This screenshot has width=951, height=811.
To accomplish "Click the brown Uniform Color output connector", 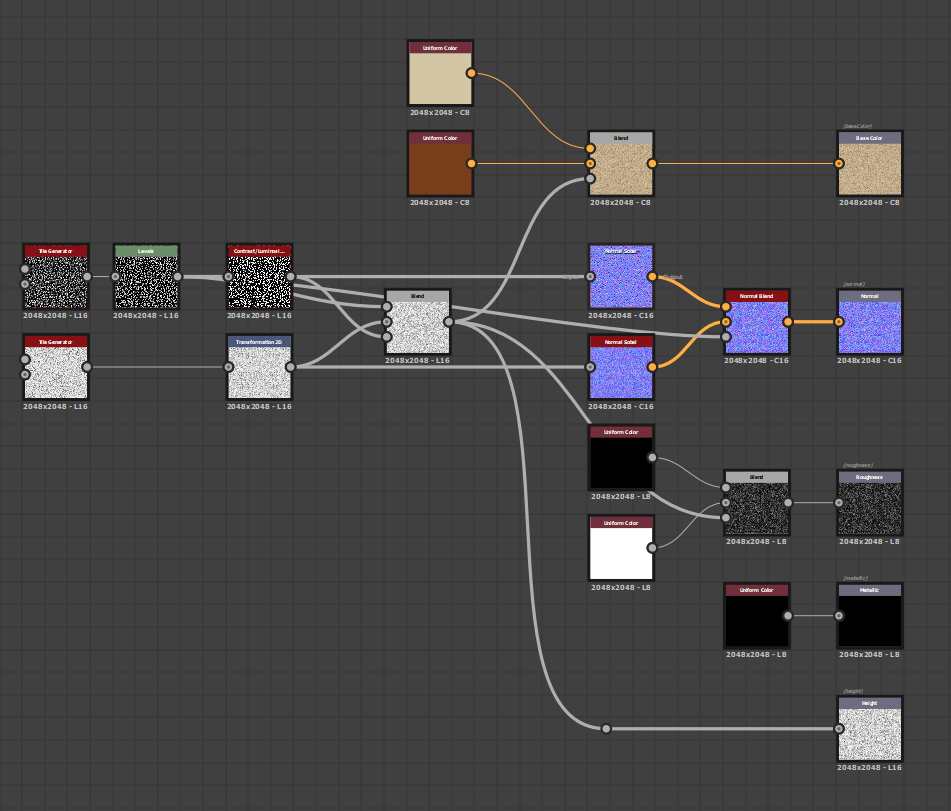I will click(471, 164).
